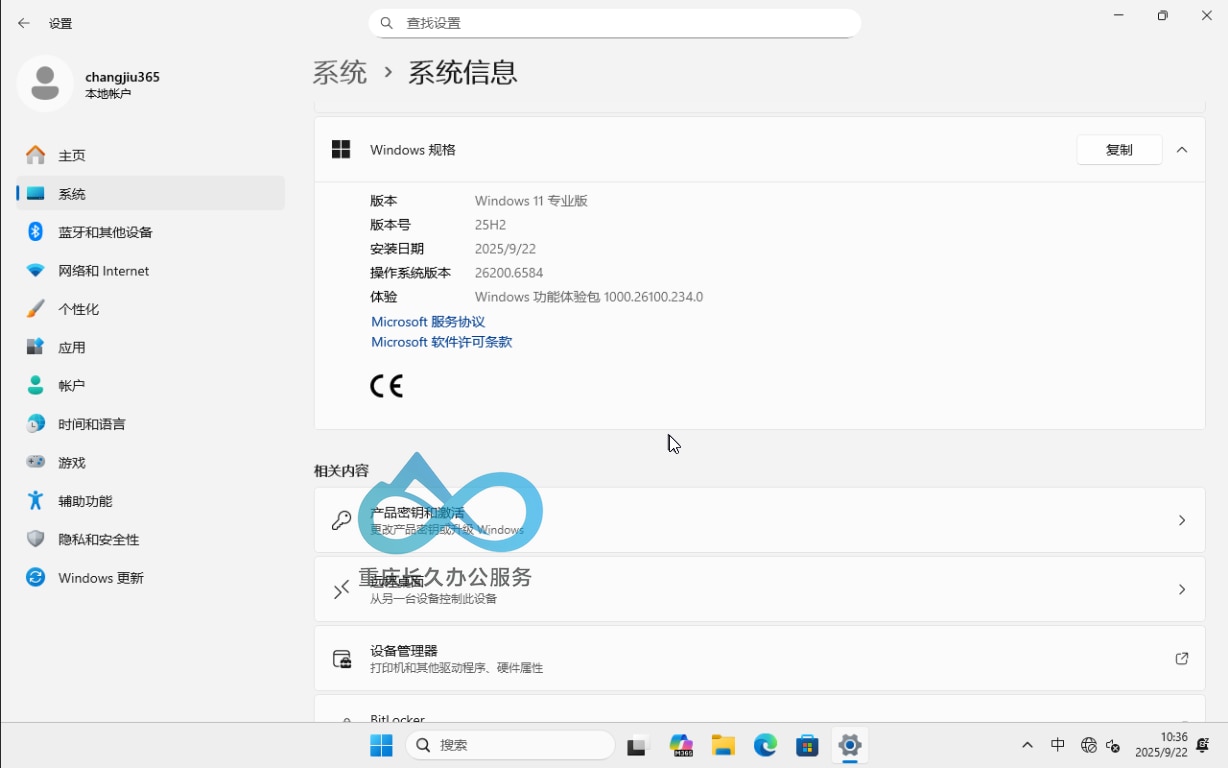Open volume speaker icon in tray

pyautogui.click(x=1113, y=745)
